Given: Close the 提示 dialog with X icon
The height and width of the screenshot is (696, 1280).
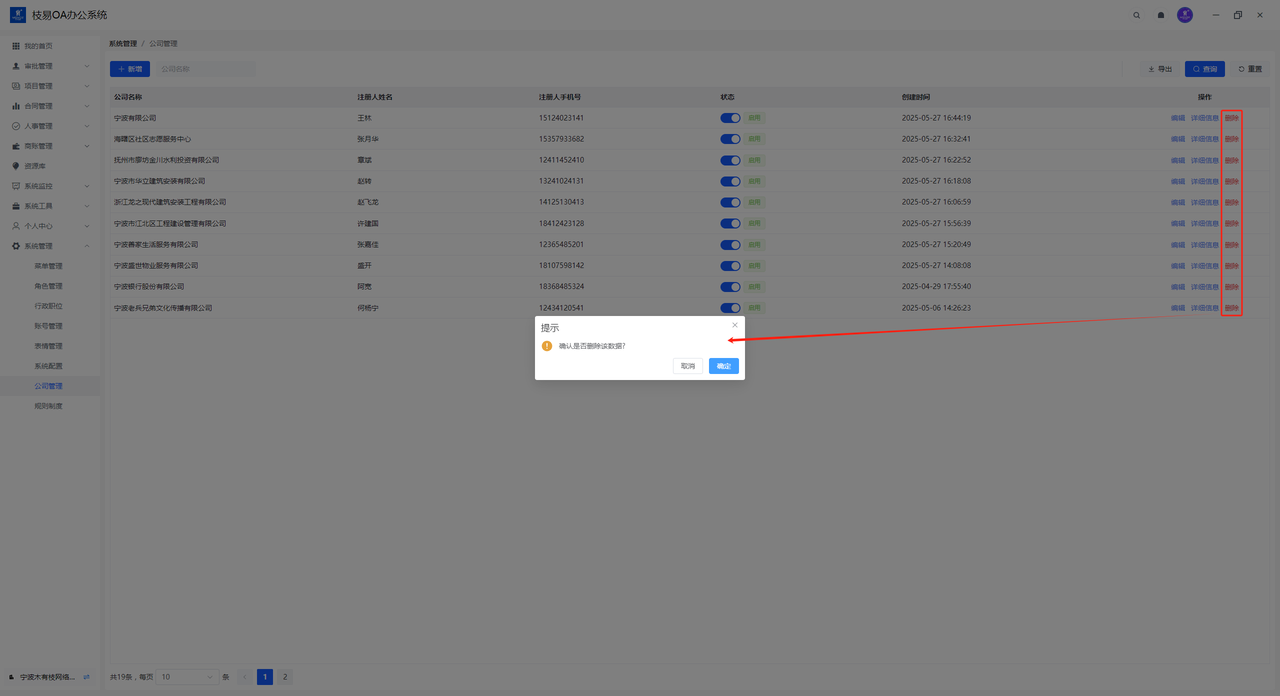Looking at the screenshot, I should click(x=735, y=325).
